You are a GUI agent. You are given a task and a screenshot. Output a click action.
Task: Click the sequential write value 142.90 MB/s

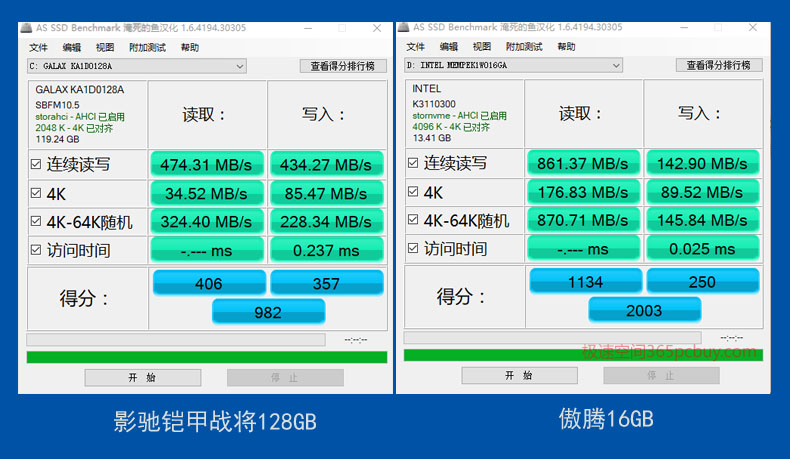(702, 163)
